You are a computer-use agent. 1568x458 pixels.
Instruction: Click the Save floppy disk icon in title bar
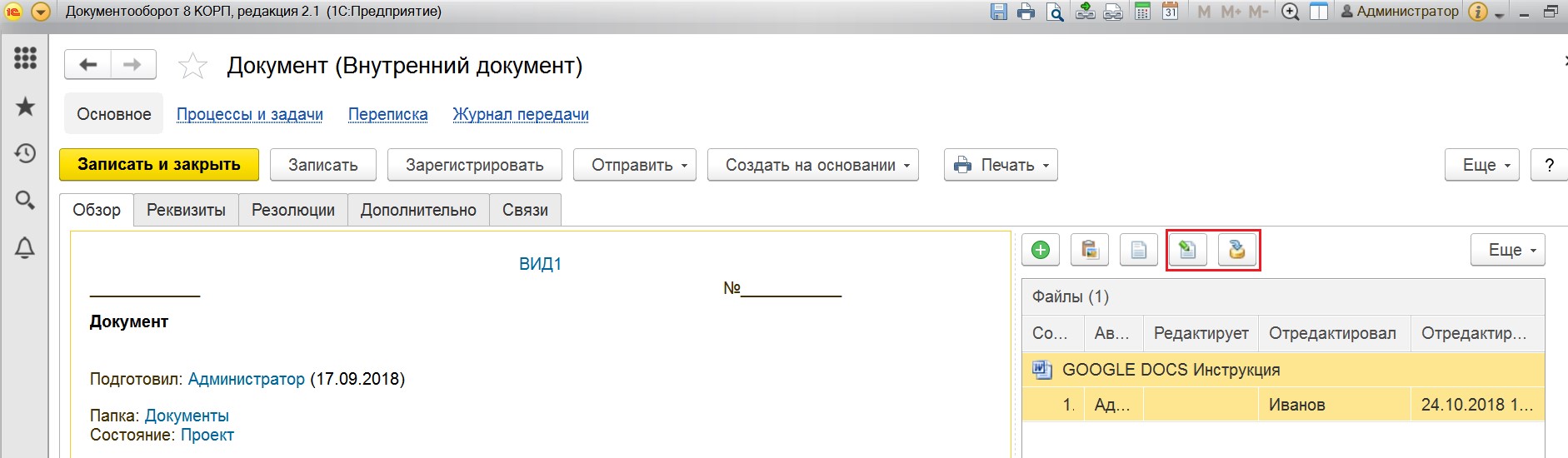pyautogui.click(x=999, y=12)
